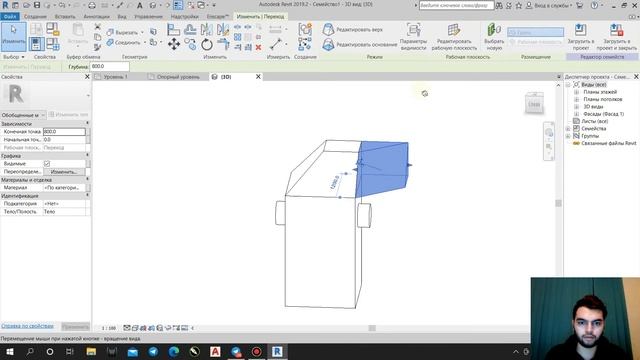Select the Array tool icon

click(238, 37)
